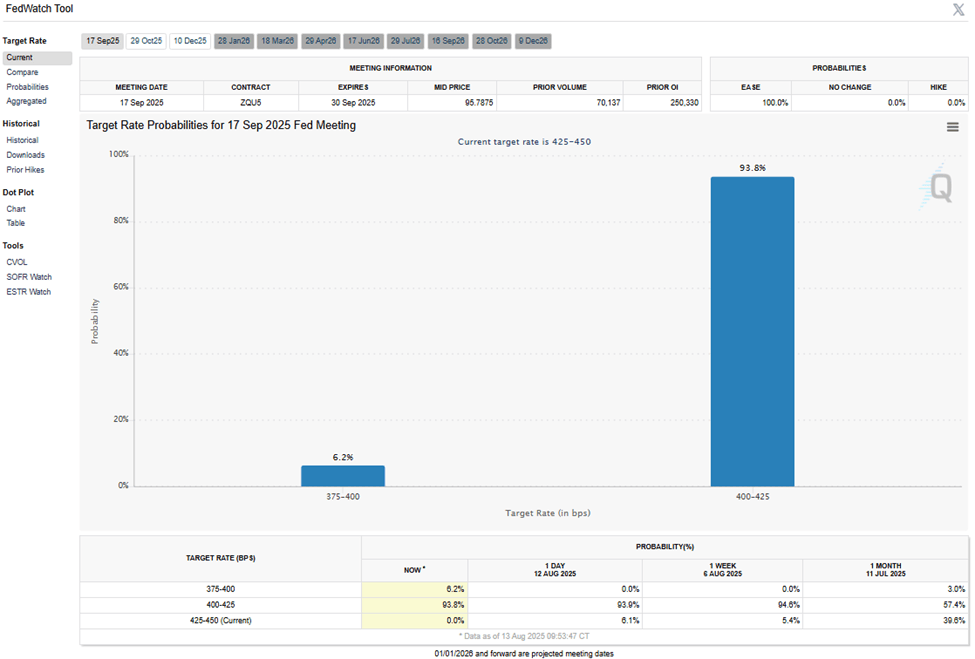
Task: Select the 29 Oct25 meeting tab
Action: click(x=146, y=41)
